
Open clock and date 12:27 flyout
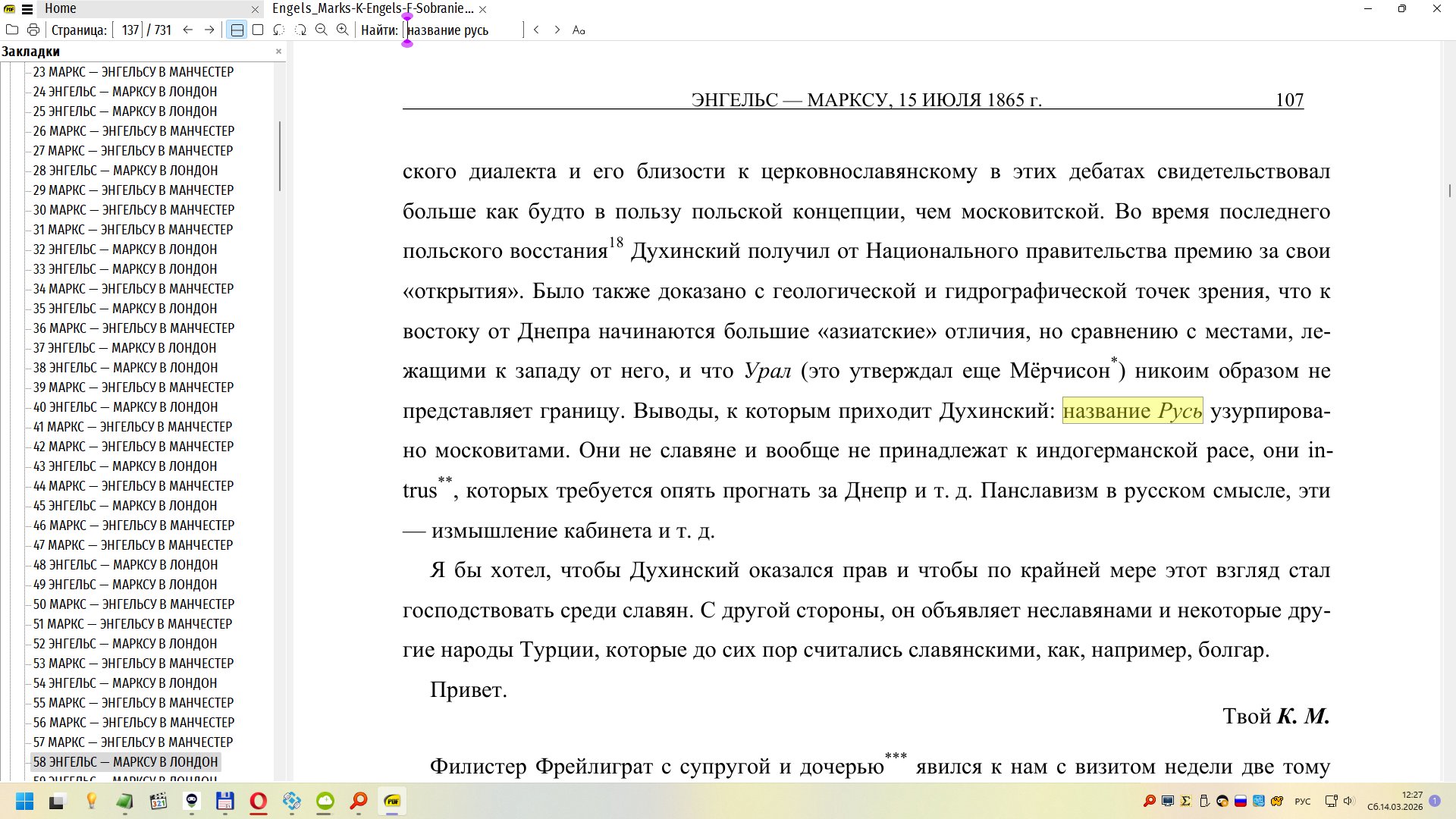[1395, 801]
